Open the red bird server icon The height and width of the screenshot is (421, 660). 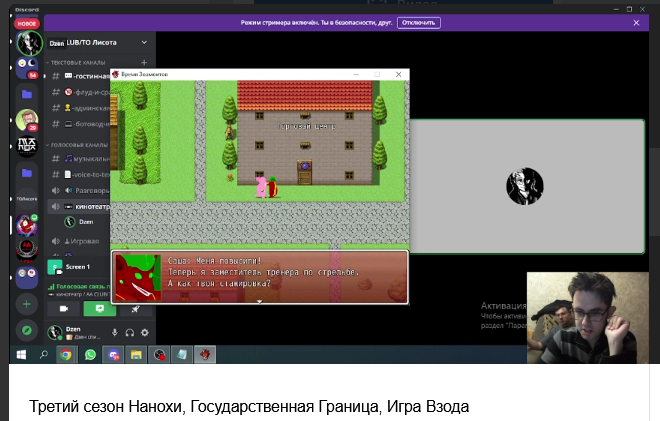click(27, 224)
